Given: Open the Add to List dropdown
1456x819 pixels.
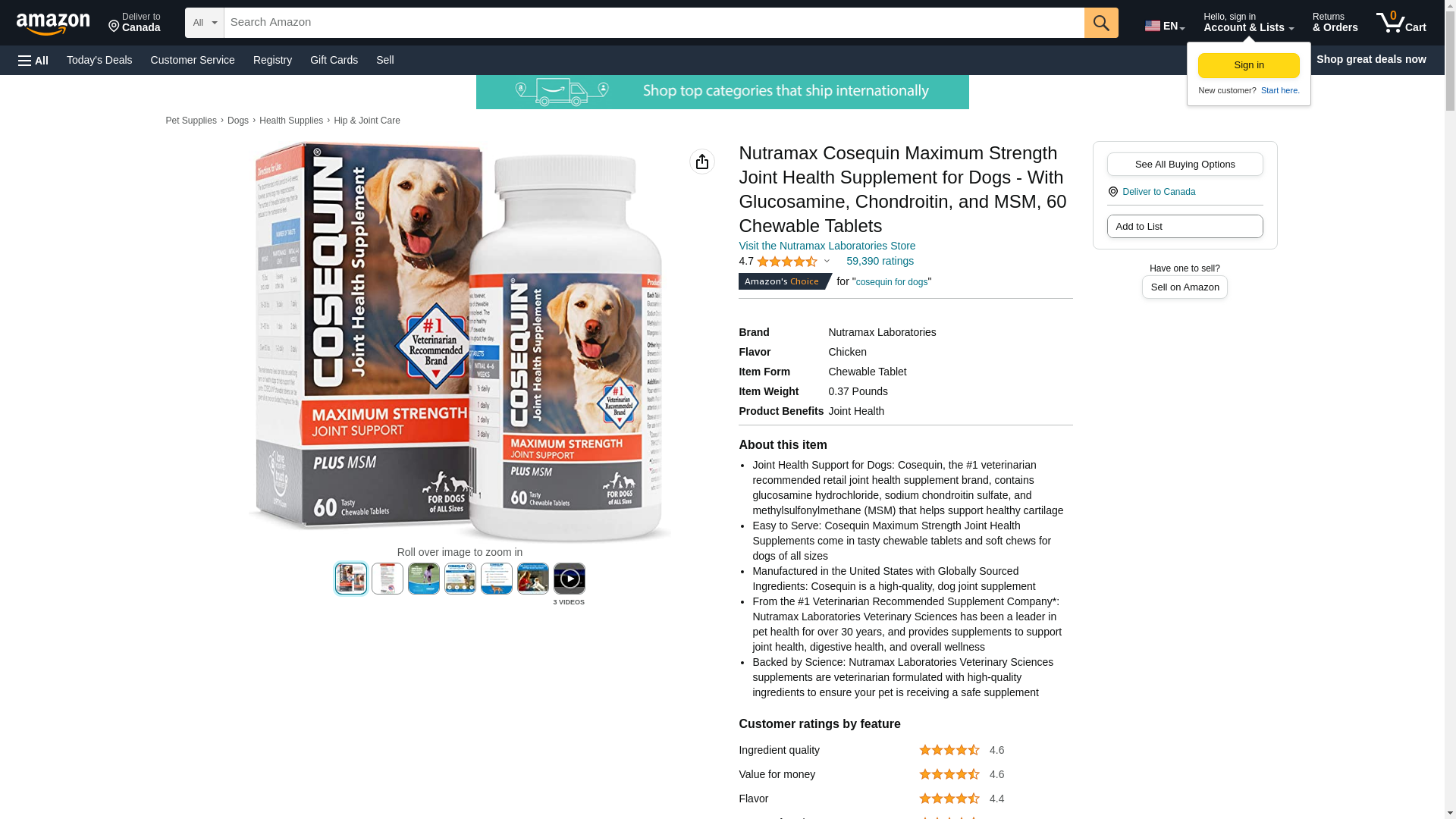Looking at the screenshot, I should tap(1185, 227).
